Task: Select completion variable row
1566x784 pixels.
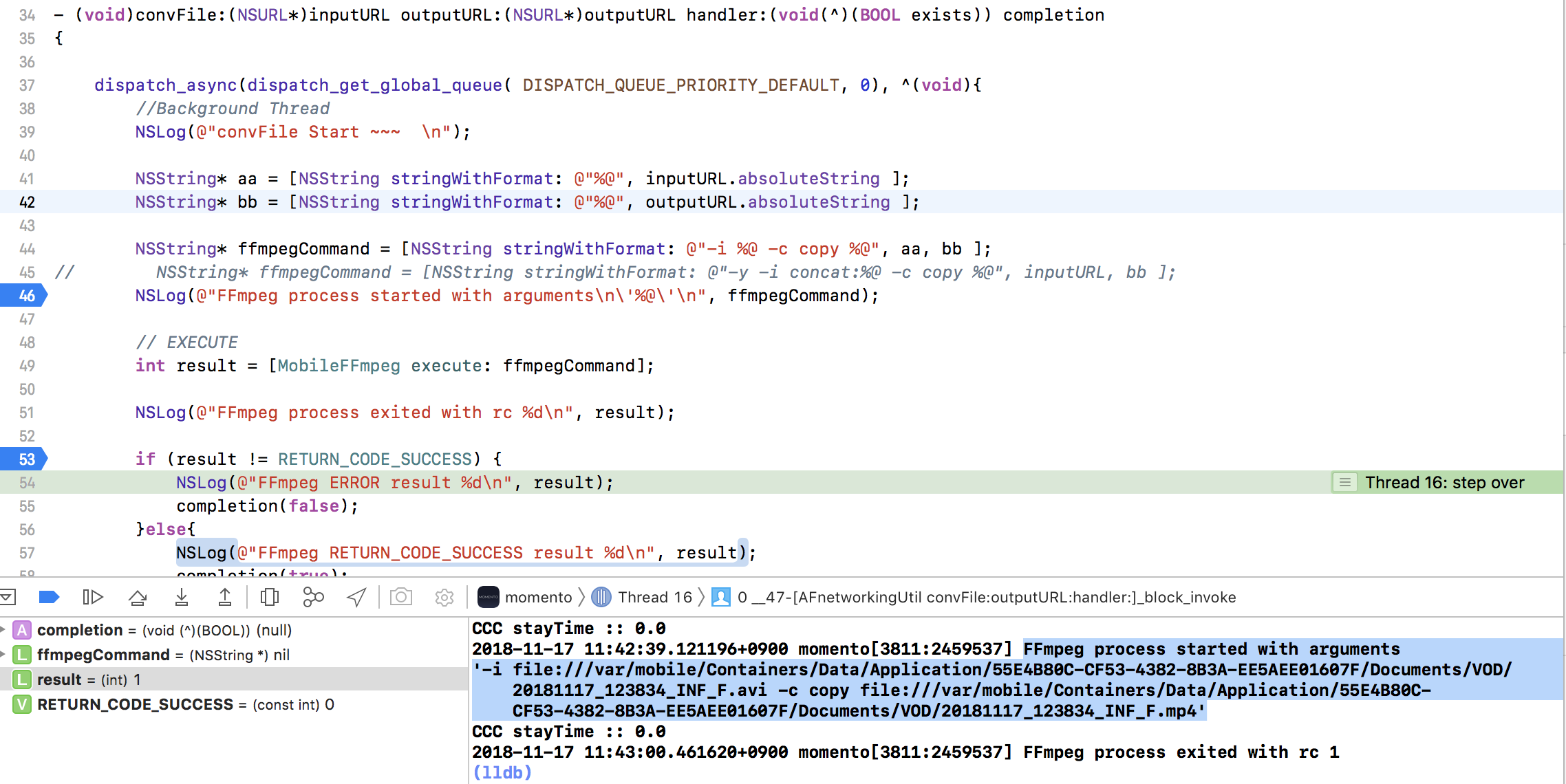Action: (234, 630)
